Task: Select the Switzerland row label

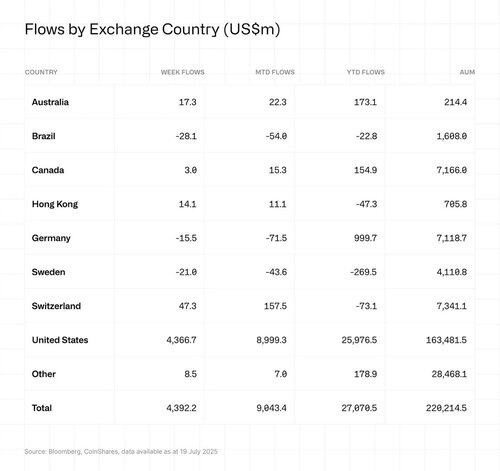Action: 56,306
